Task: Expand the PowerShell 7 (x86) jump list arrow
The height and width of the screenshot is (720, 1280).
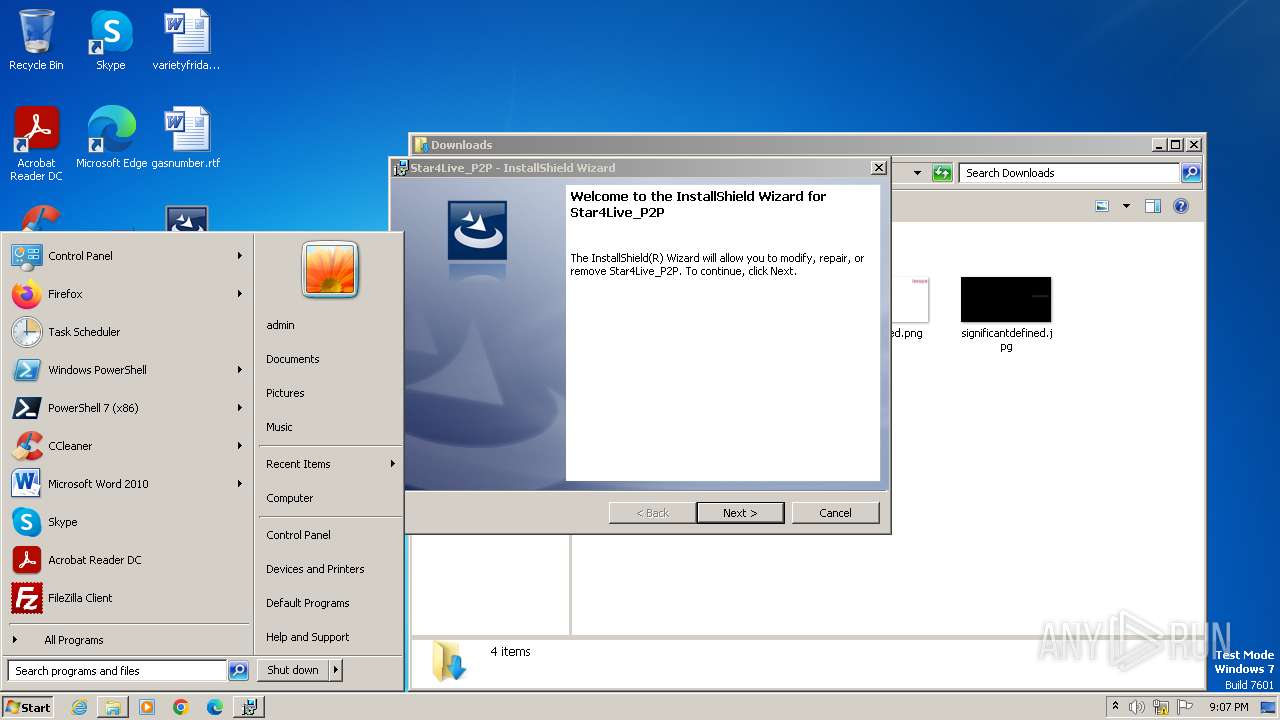Action: (240, 408)
